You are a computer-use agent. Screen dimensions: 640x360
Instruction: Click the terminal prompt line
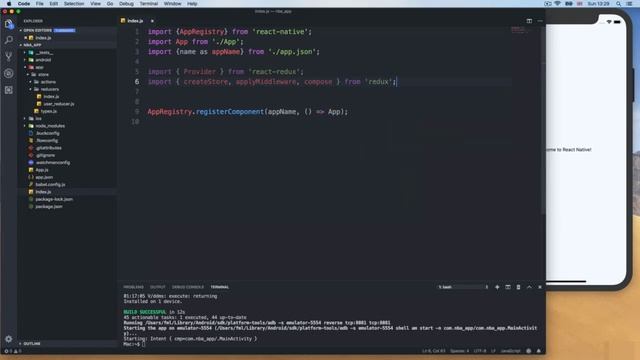coord(134,344)
